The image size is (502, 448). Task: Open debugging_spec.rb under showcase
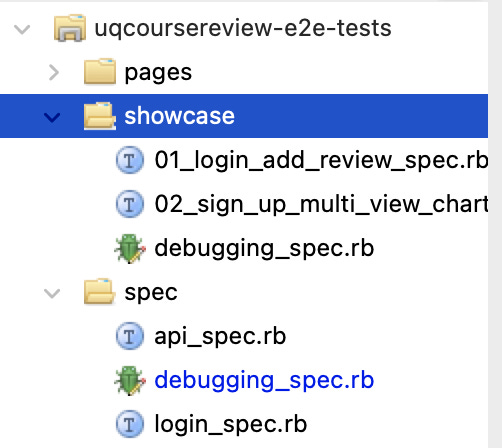pyautogui.click(x=264, y=248)
